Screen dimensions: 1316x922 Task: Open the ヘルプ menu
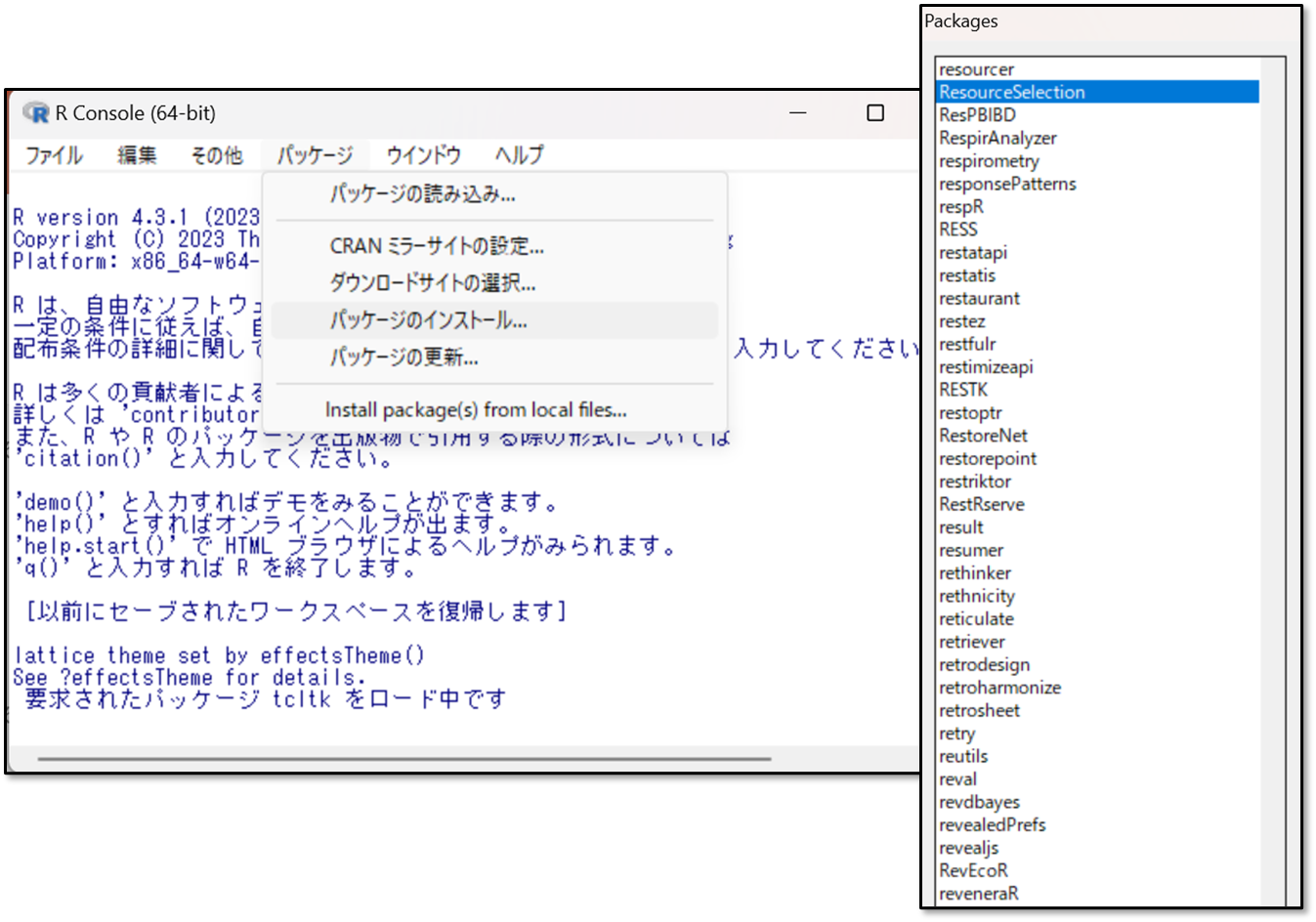pyautogui.click(x=519, y=155)
